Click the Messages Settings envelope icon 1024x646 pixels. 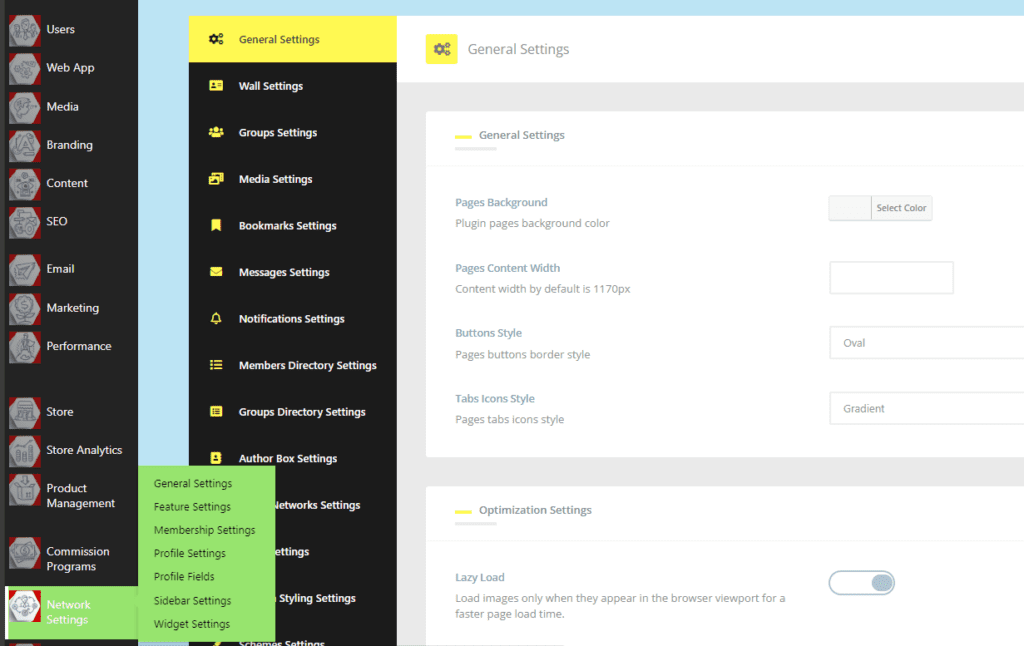tap(216, 272)
